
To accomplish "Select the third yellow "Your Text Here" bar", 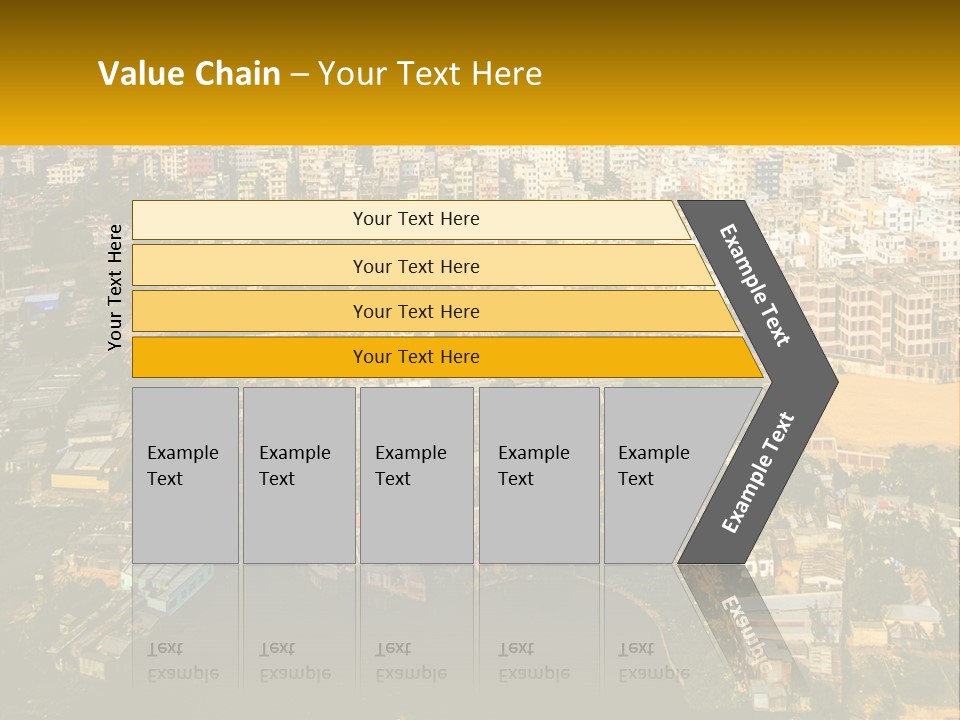I will tap(416, 312).
